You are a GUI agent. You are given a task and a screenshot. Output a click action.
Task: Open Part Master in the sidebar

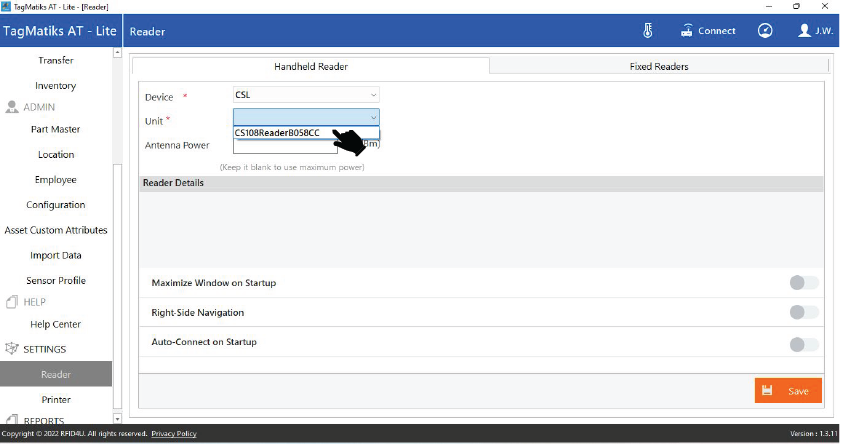coord(56,129)
